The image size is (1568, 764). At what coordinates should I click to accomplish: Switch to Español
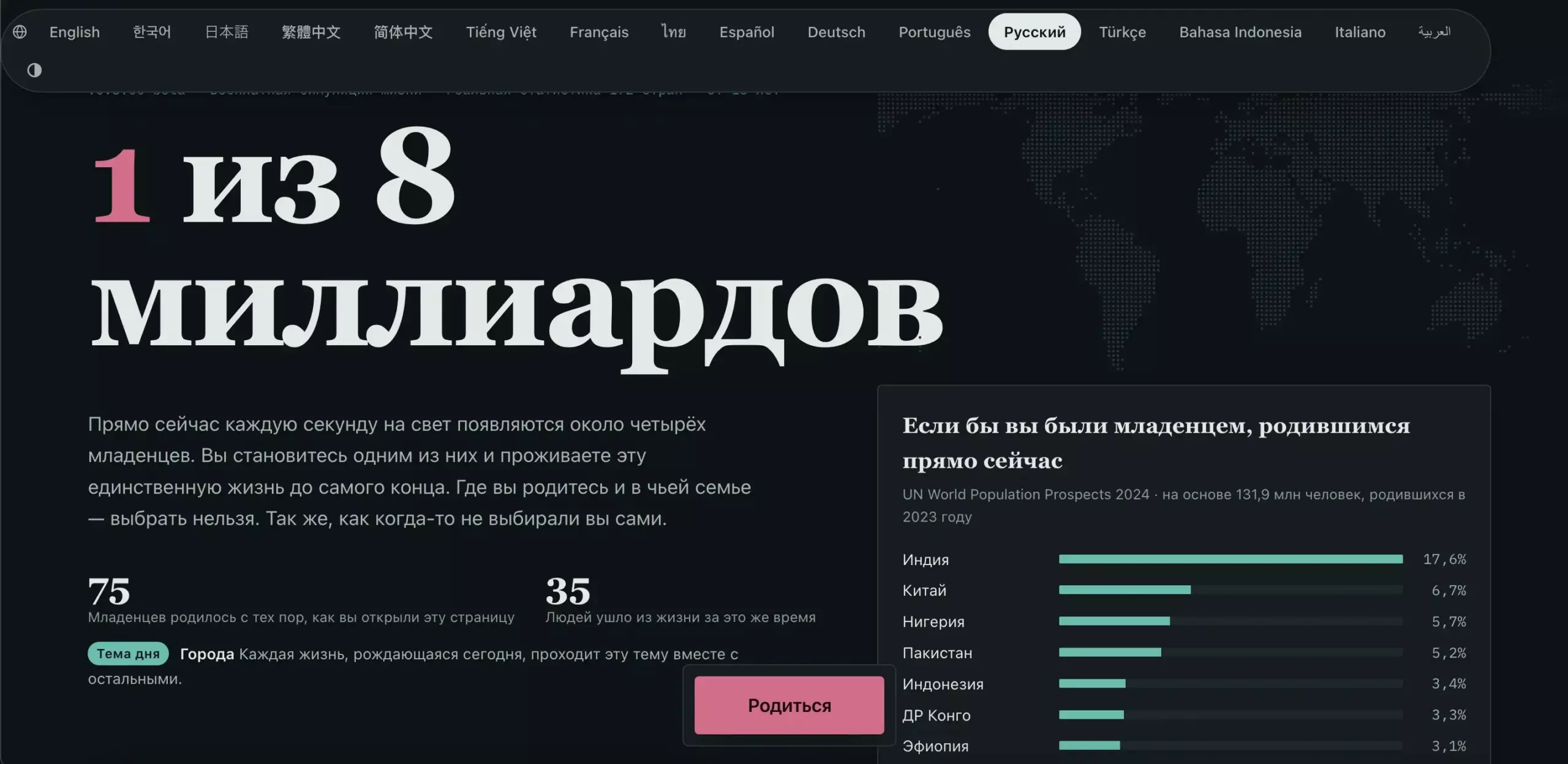[747, 32]
